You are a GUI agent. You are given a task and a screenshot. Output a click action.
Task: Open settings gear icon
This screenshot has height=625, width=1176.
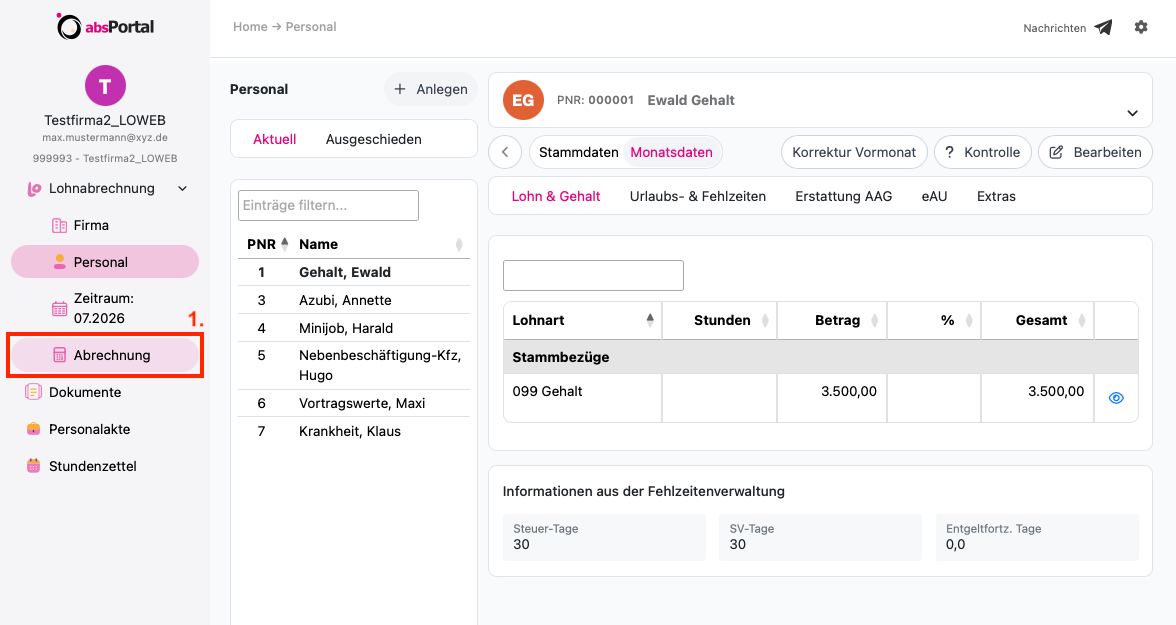click(x=1141, y=27)
